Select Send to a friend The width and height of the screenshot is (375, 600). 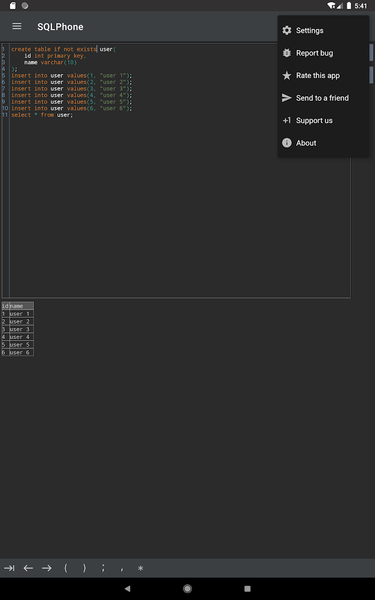pyautogui.click(x=323, y=98)
